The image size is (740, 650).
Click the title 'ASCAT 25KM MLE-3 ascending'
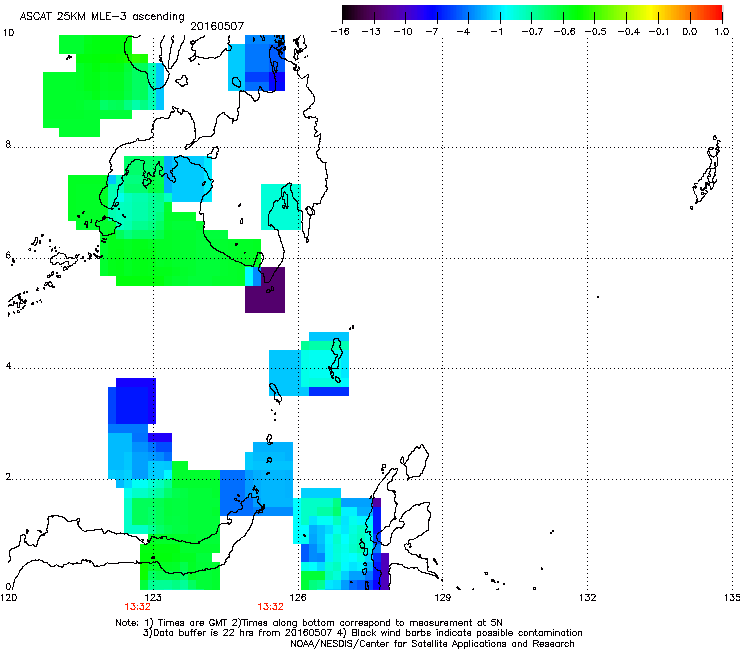pyautogui.click(x=102, y=16)
